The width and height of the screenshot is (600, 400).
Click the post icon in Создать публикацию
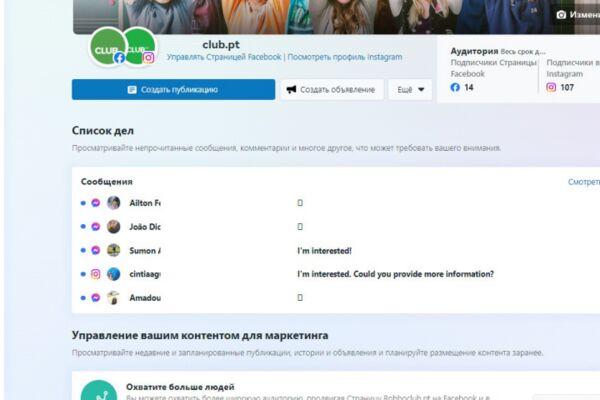(x=132, y=90)
